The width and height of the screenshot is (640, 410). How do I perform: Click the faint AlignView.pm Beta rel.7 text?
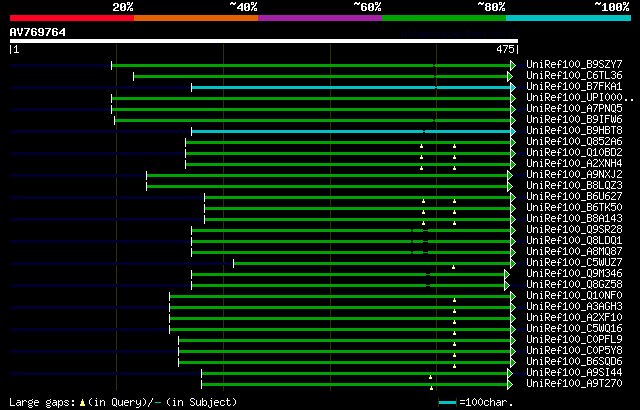[459, 34]
